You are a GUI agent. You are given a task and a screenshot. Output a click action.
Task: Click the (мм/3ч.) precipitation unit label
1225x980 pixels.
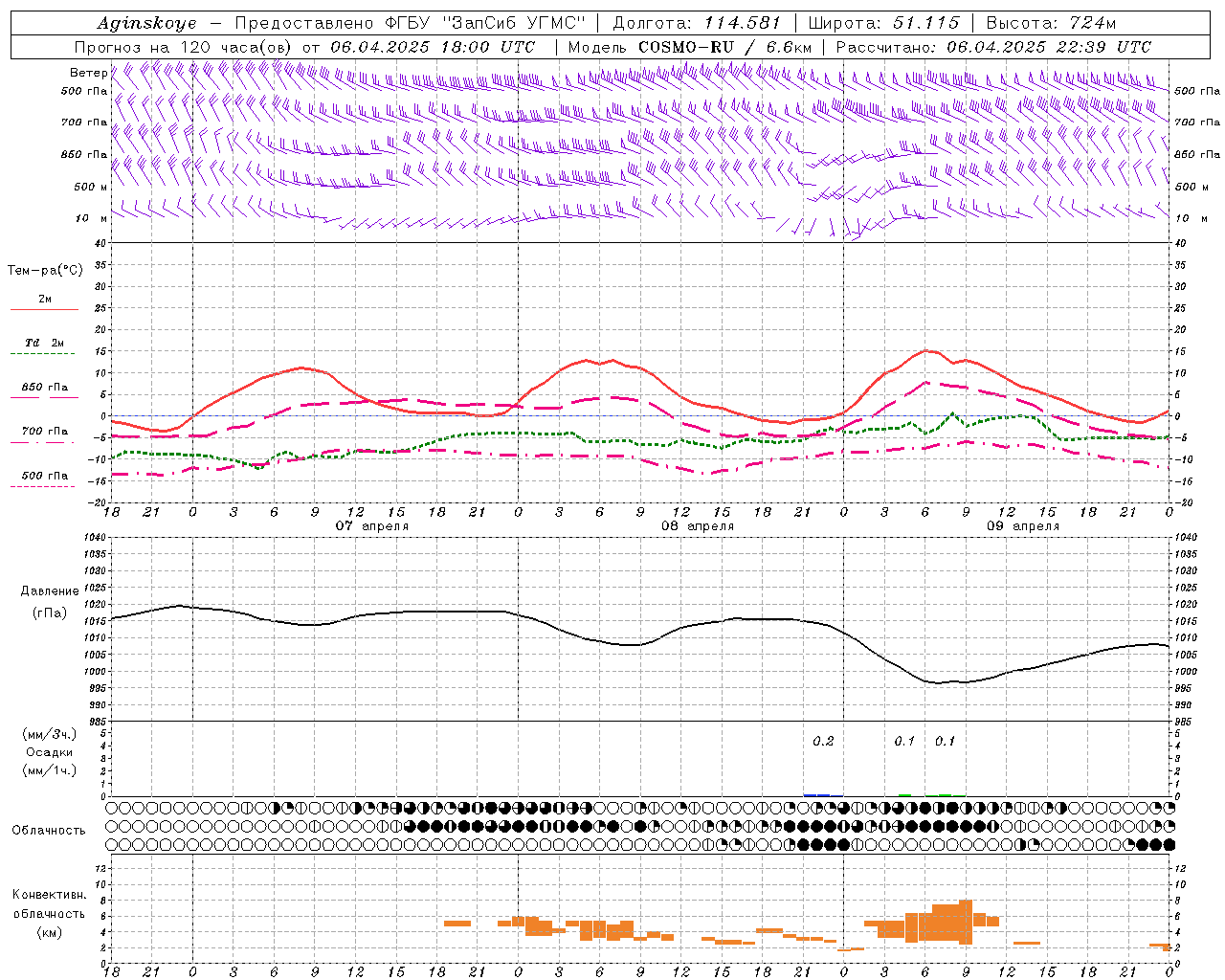(50, 734)
